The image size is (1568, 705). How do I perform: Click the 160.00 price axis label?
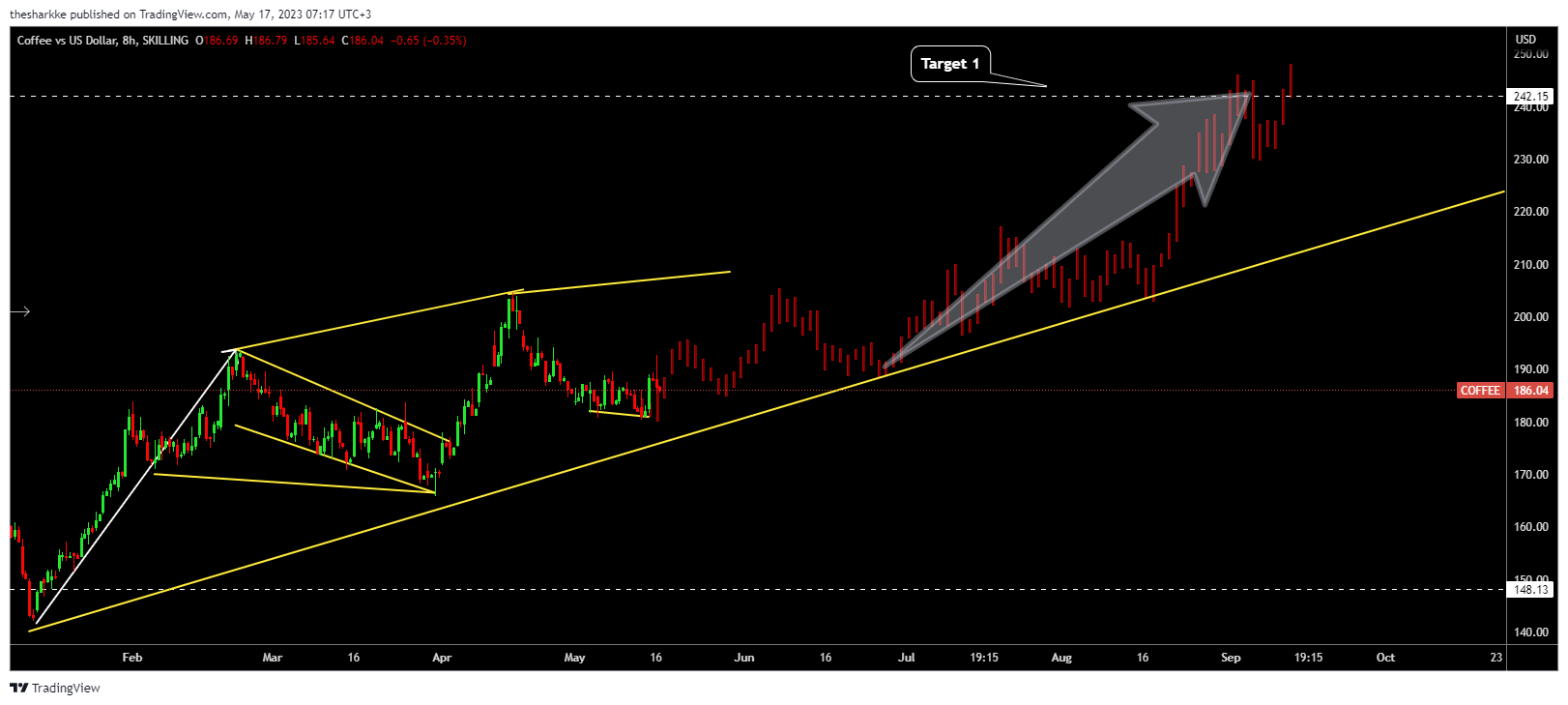click(x=1530, y=527)
